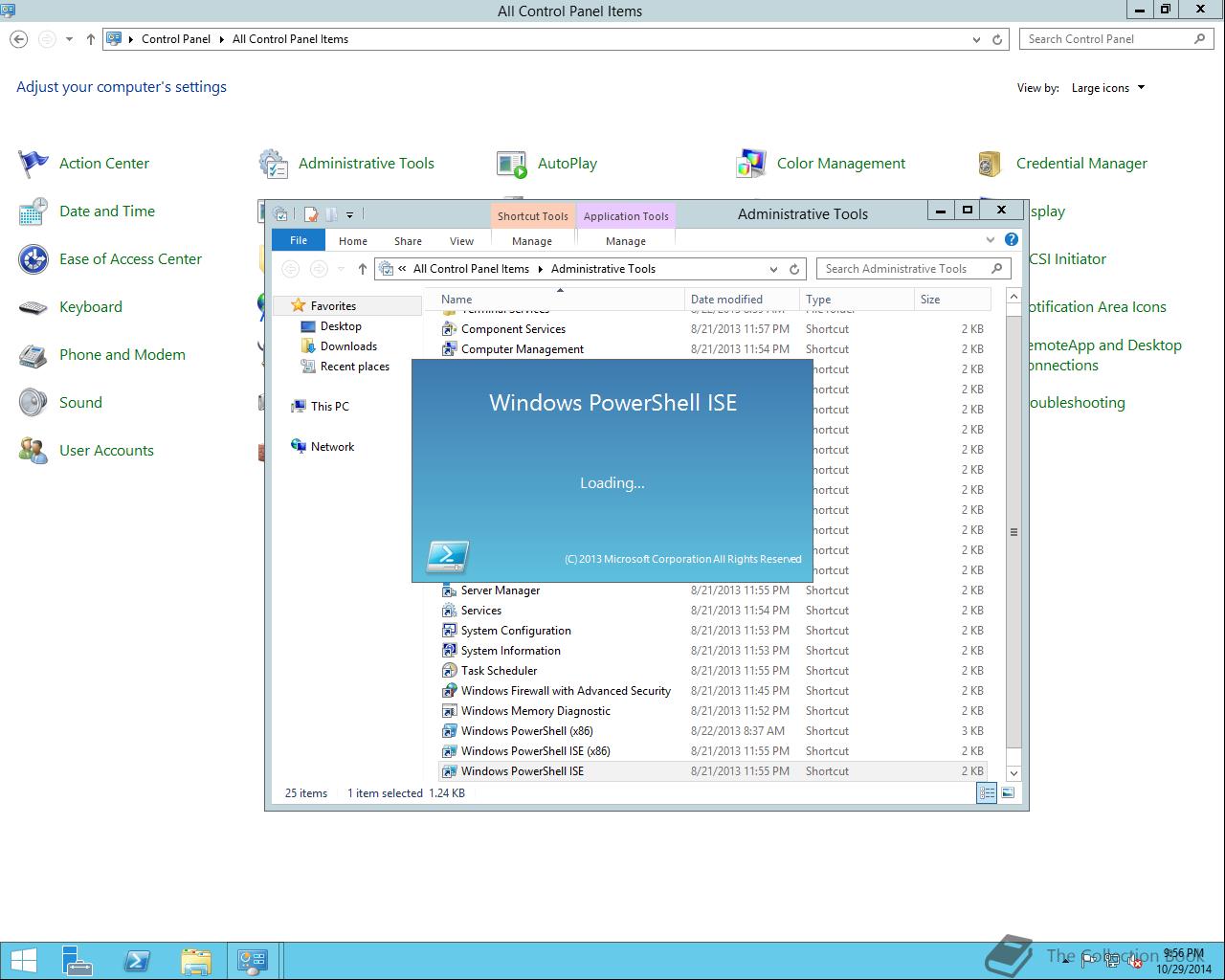Open the File tab in explorer
Image resolution: width=1225 pixels, height=980 pixels.
(299, 240)
